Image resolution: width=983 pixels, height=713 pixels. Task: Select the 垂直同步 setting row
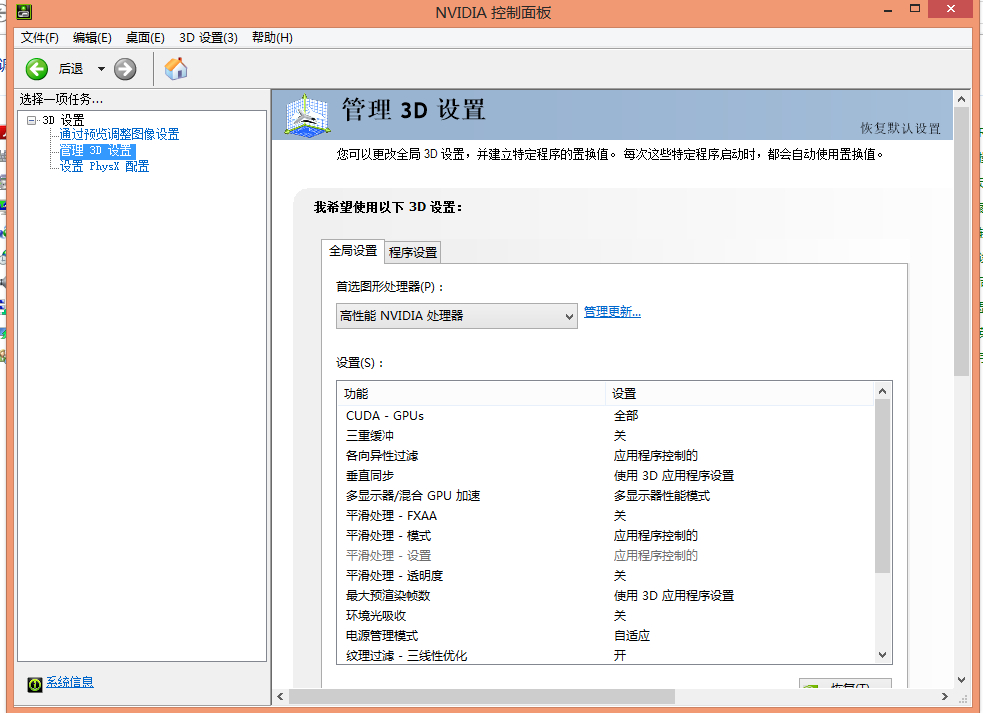click(x=605, y=476)
